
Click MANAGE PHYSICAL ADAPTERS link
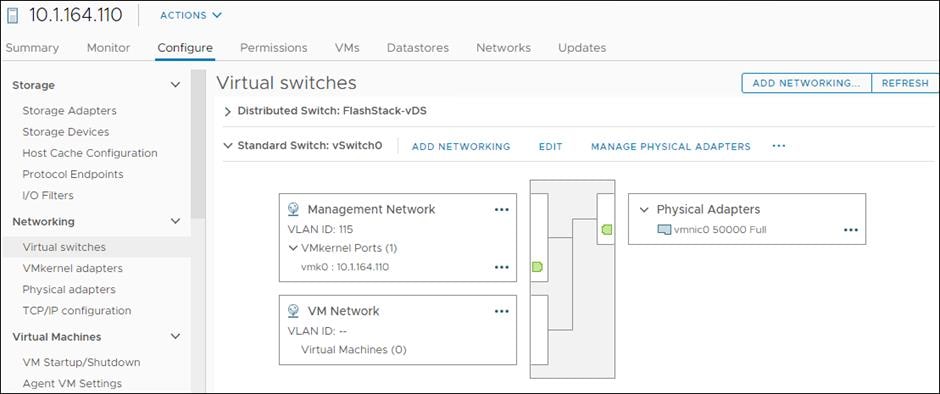coord(671,146)
